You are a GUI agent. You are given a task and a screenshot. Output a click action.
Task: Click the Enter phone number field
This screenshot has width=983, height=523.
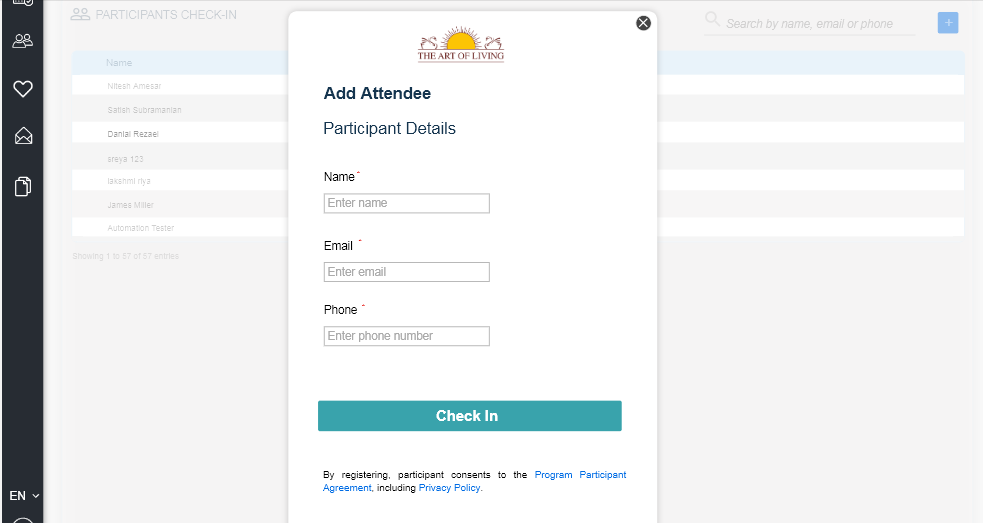click(x=406, y=336)
